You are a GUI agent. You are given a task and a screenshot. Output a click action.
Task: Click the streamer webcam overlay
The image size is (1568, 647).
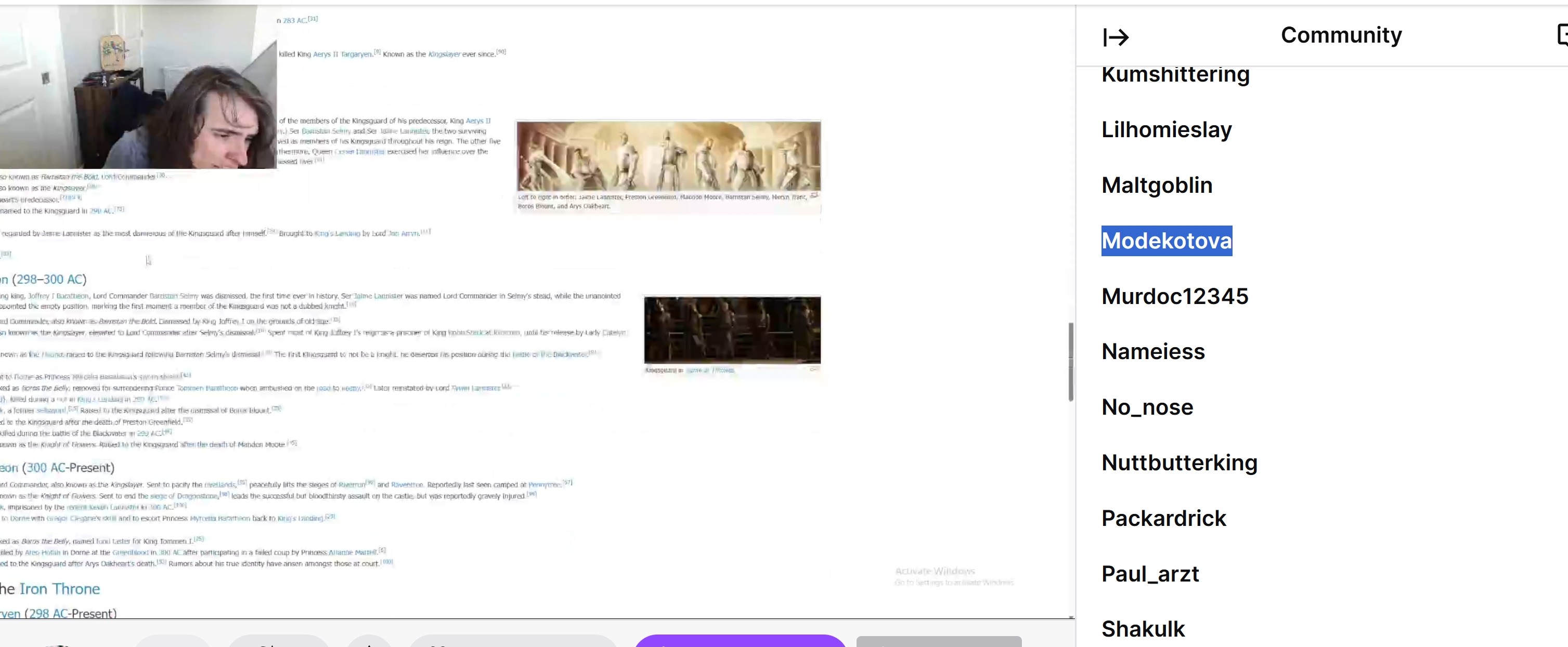pos(138,87)
